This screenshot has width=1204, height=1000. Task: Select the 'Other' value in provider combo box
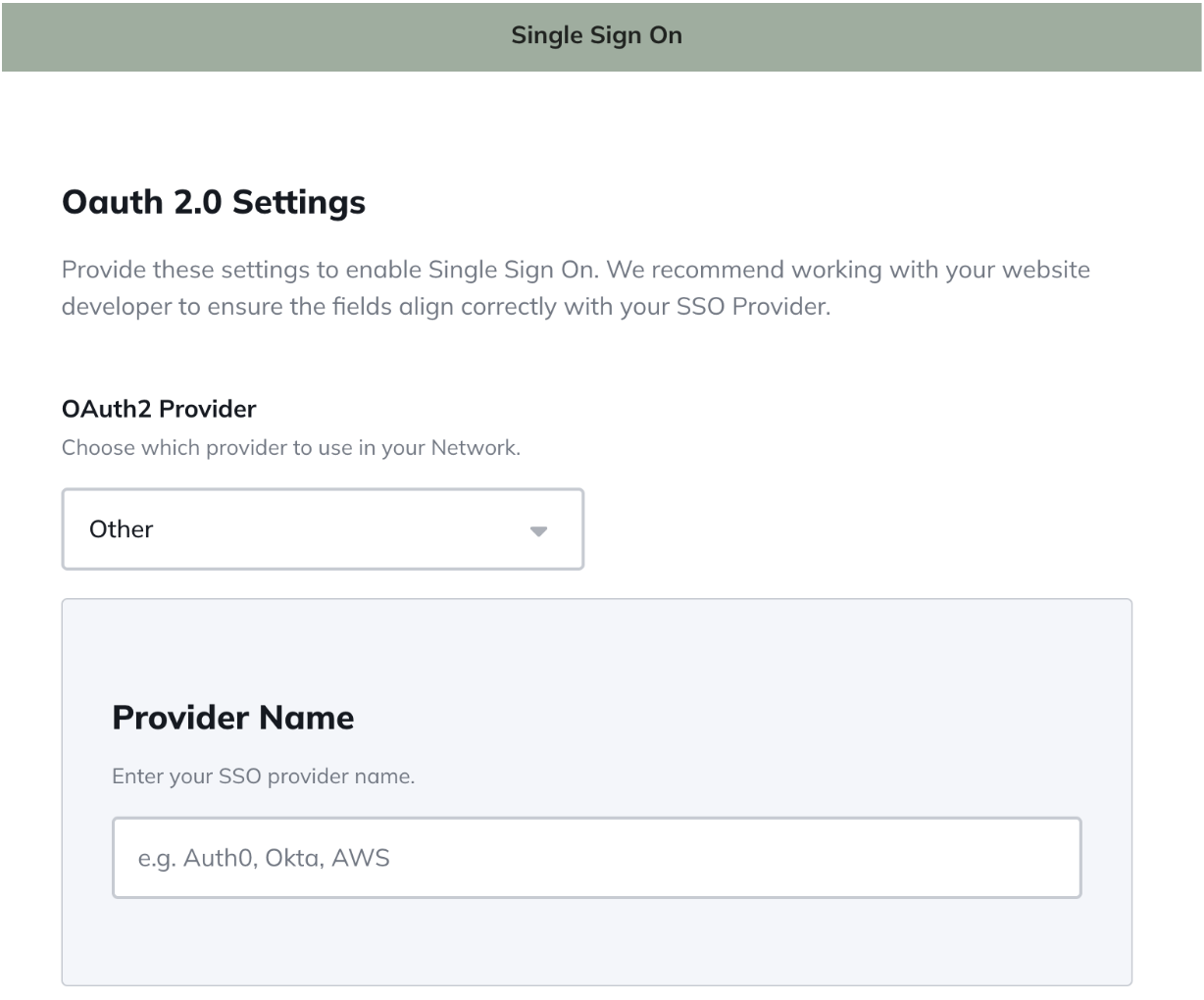pyautogui.click(x=122, y=529)
